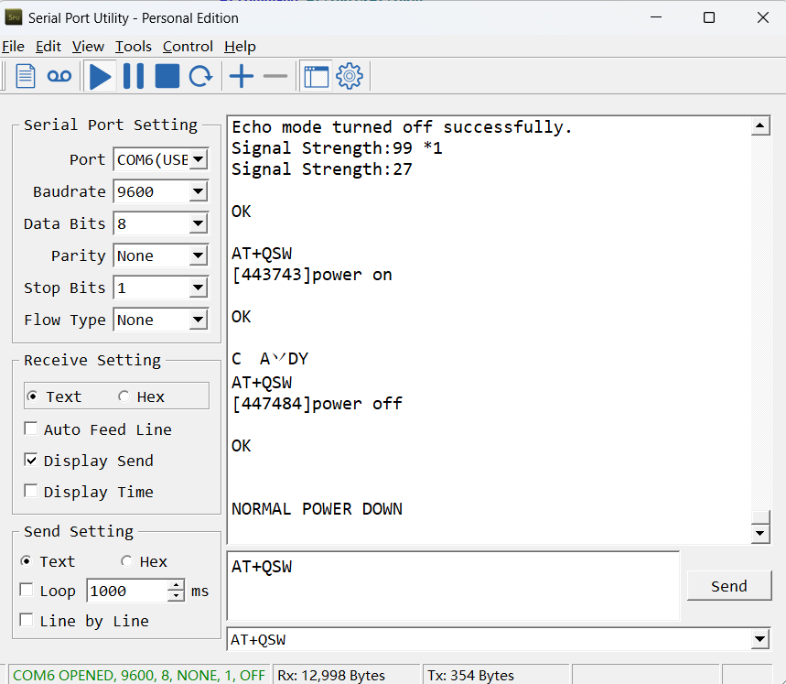Viewport: 786px width, 684px height.
Task: Click the receive log scrollbar up arrow
Action: 760,126
